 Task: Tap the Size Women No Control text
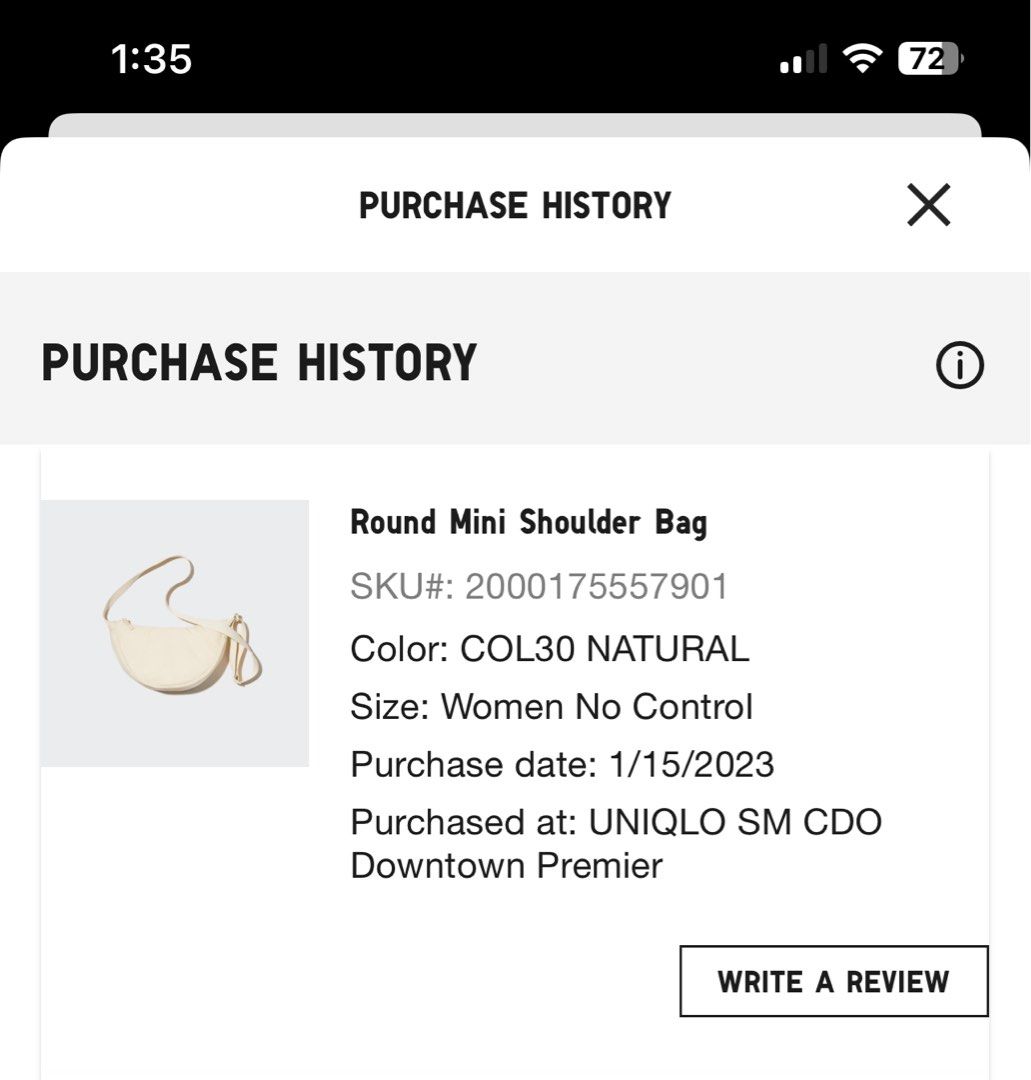[552, 707]
